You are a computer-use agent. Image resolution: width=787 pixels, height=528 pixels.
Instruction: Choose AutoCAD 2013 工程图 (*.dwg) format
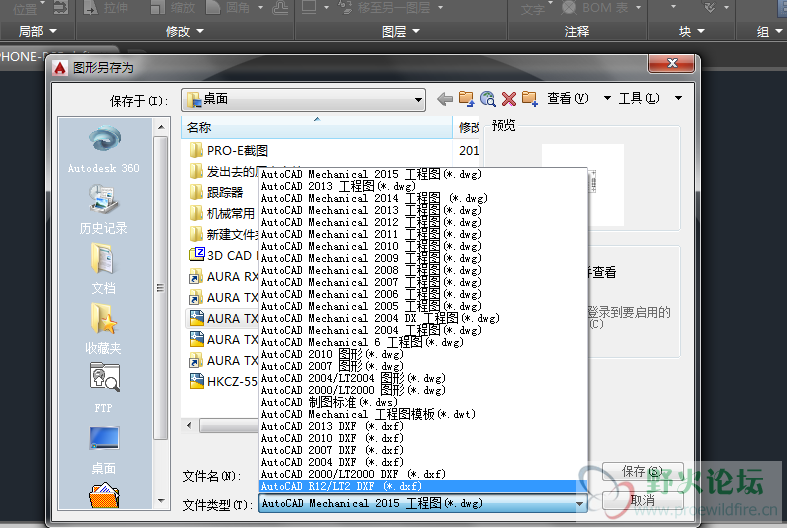click(x=423, y=186)
